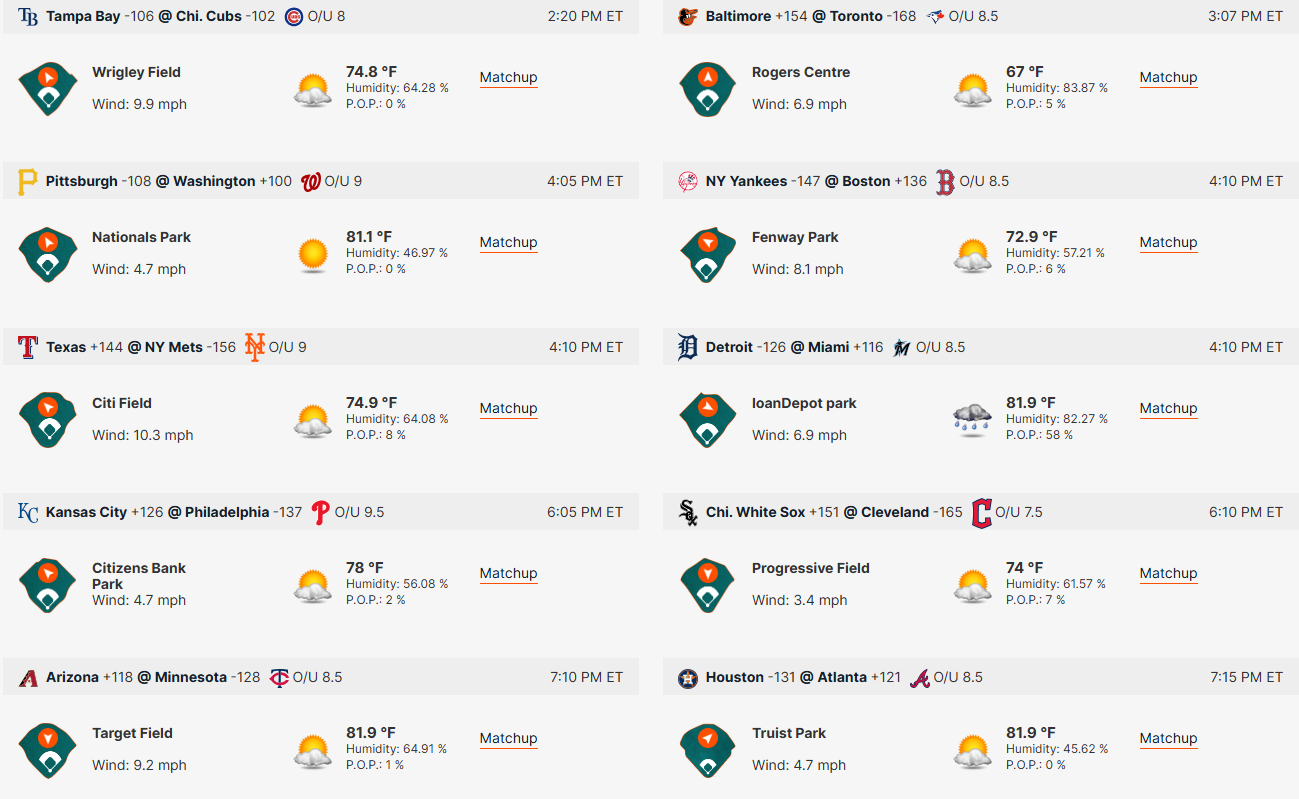Click the Boston Red Sox logo

[945, 182]
